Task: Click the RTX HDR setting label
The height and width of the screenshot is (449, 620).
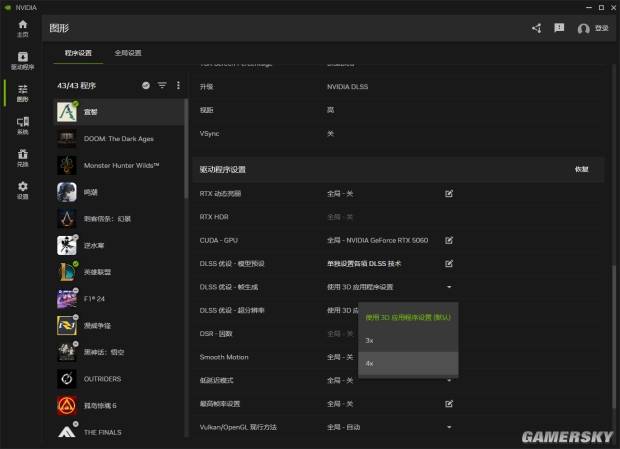Action: [214, 217]
